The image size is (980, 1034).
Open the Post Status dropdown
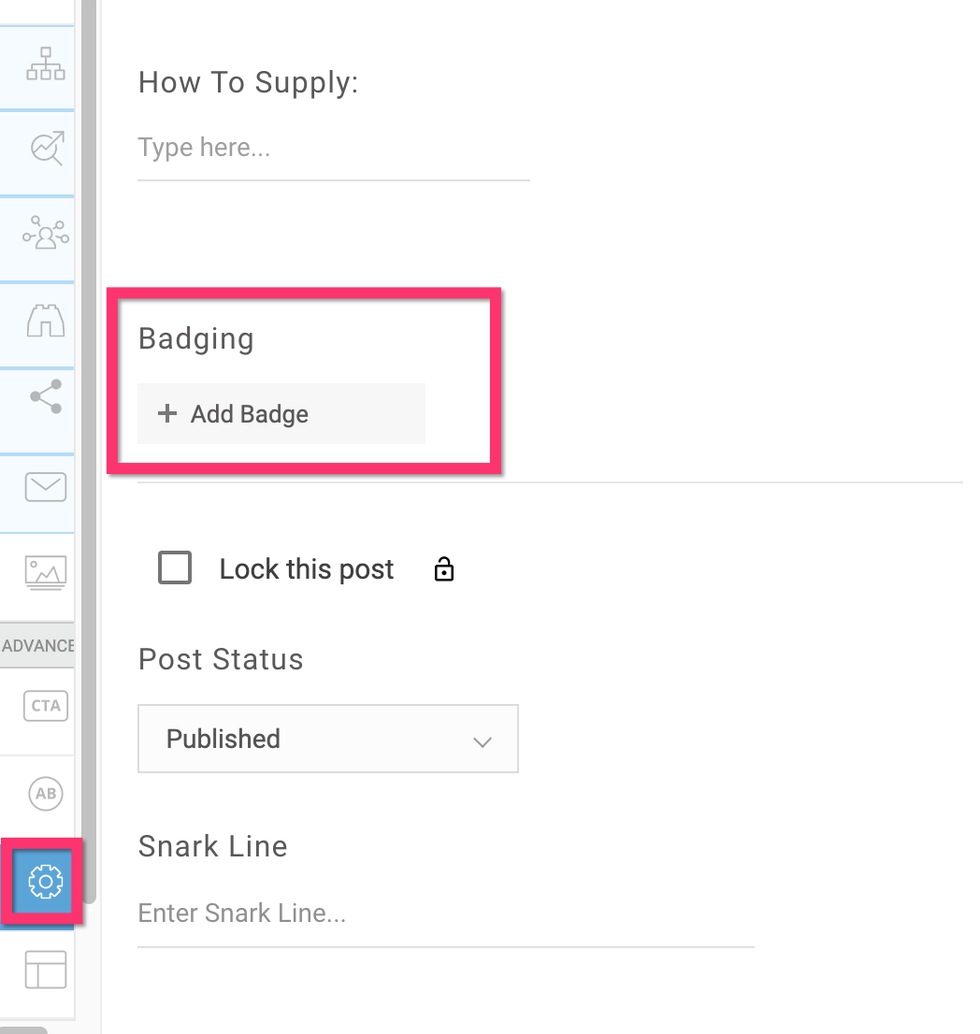coord(327,739)
